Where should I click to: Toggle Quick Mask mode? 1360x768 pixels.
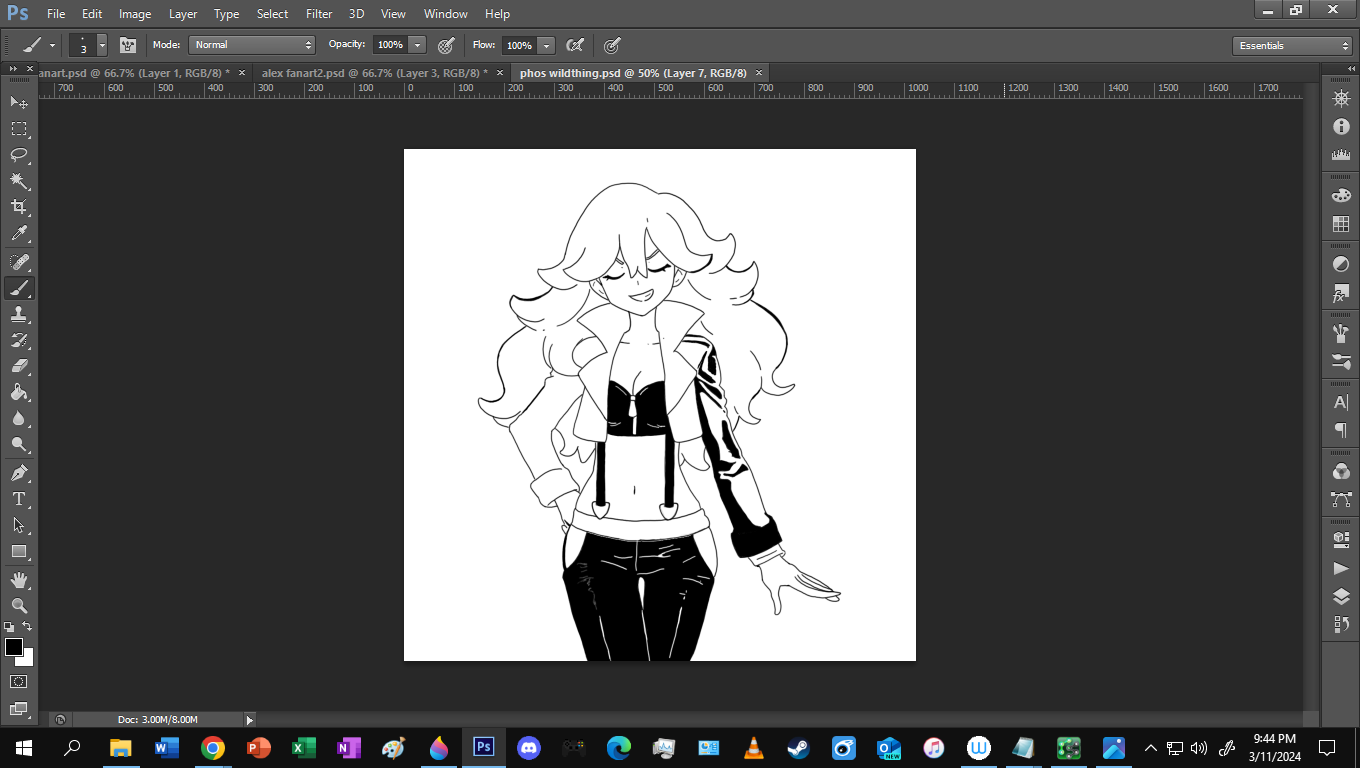tap(19, 682)
